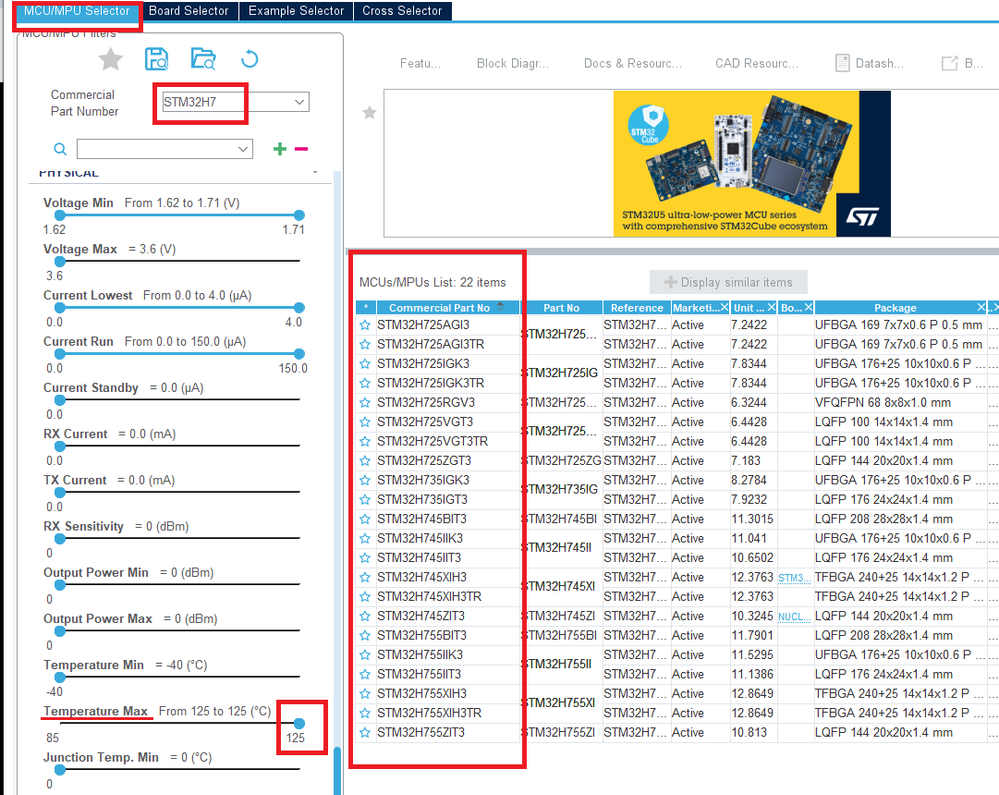Click the Display similar items button
Viewport: 999px width, 795px height.
pos(728,282)
